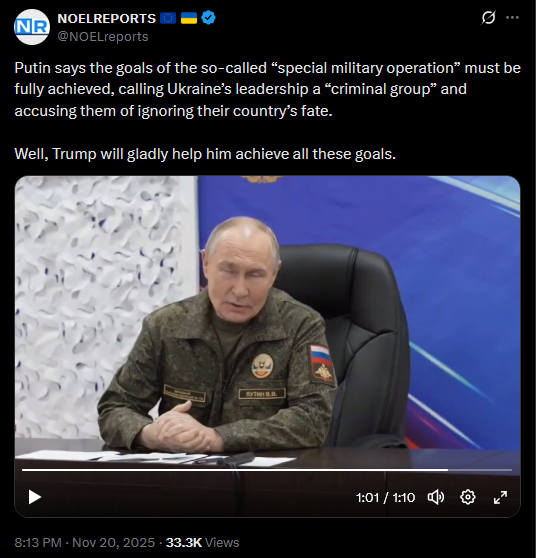
Task: Click the EU flag emoji beside the name
Action: (x=168, y=18)
